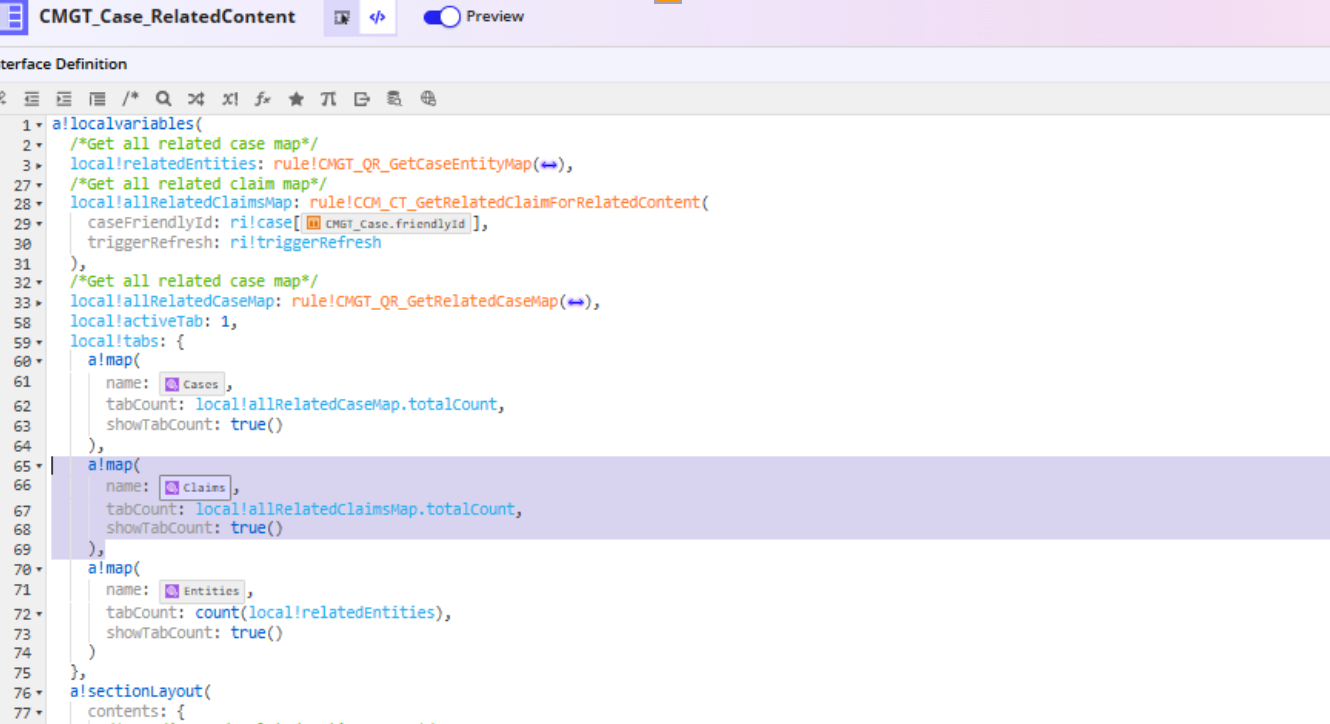The width and height of the screenshot is (1330, 724).
Task: Click the Claims translation string chip
Action: coord(195,487)
